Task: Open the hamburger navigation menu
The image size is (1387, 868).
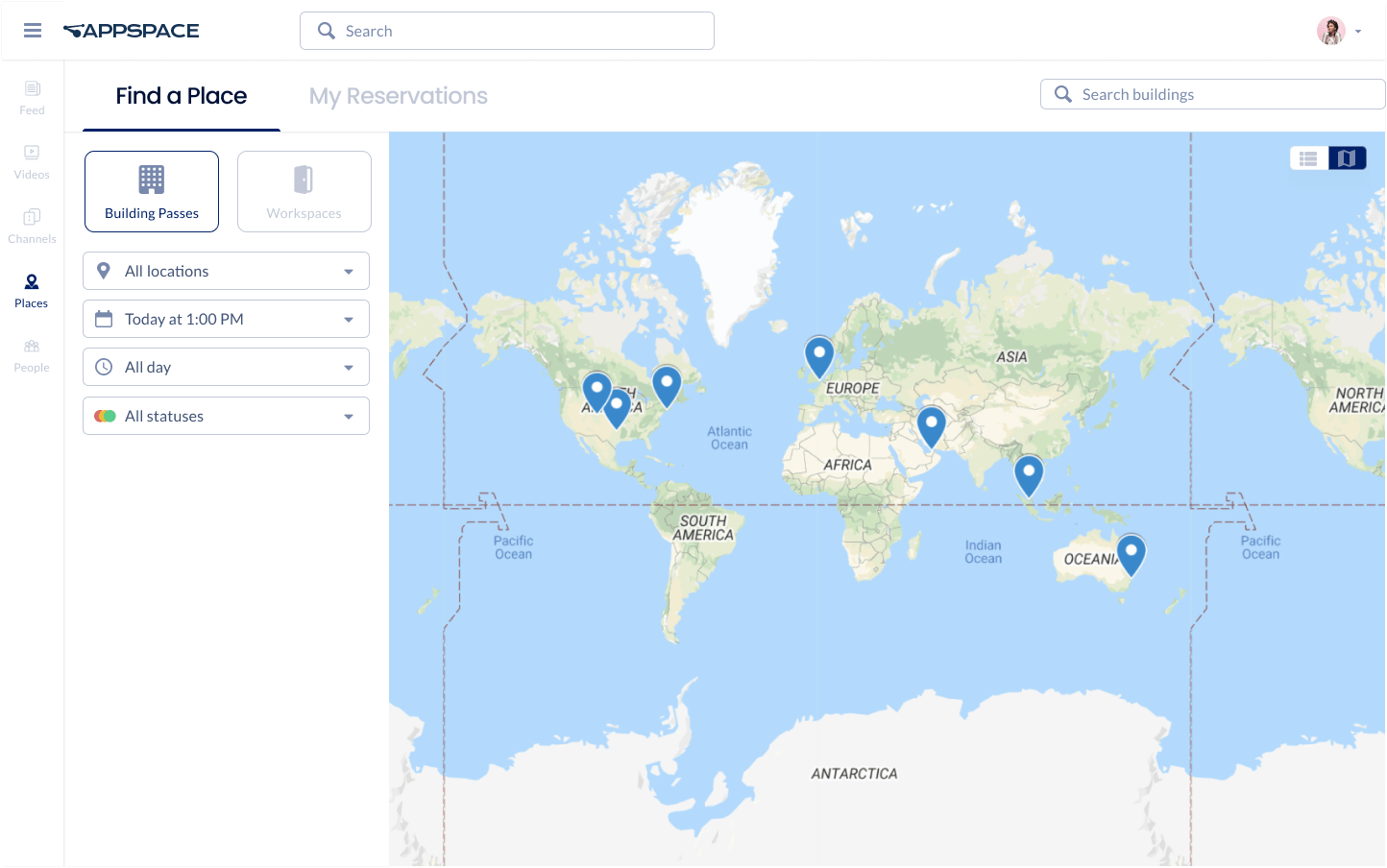Action: [x=33, y=31]
